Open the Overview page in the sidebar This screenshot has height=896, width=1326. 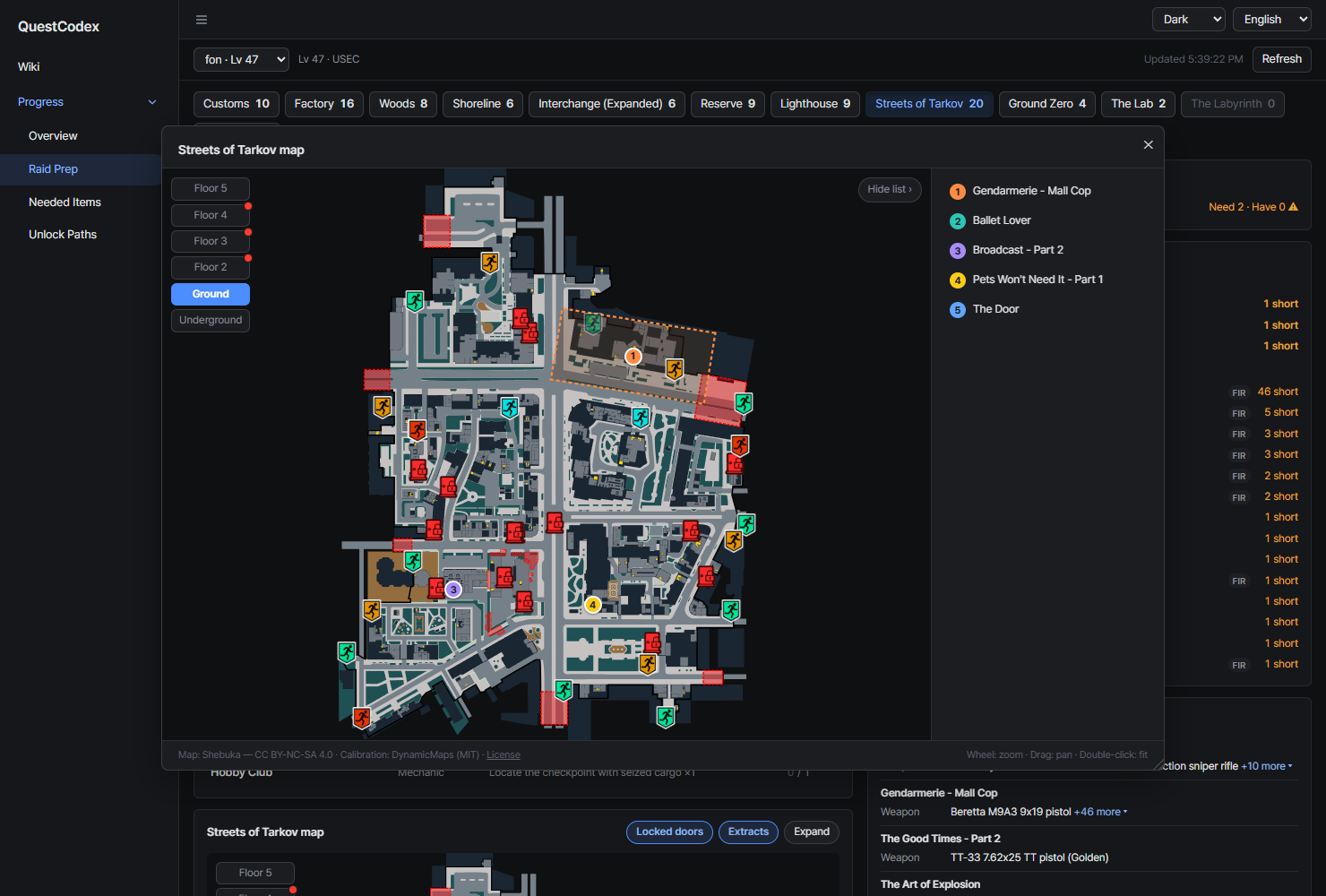53,136
